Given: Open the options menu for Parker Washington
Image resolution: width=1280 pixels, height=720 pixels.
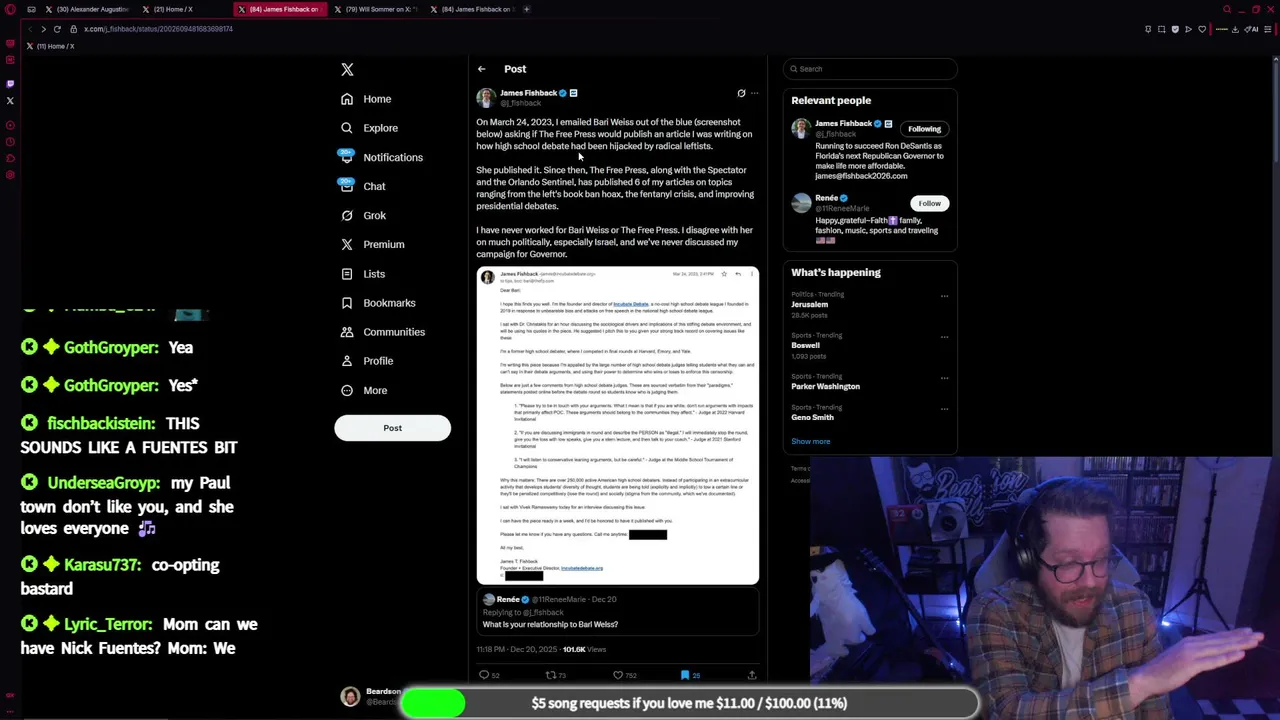Looking at the screenshot, I should (944, 378).
